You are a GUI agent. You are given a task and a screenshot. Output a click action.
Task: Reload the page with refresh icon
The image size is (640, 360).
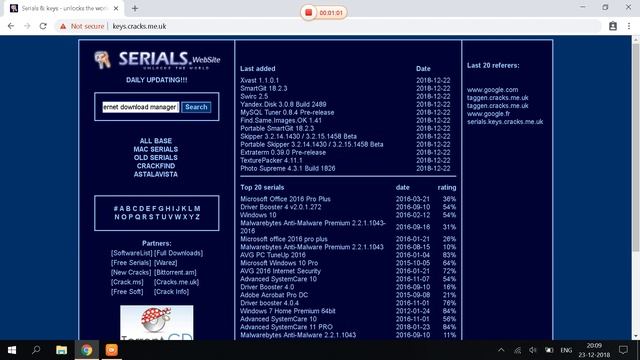(x=43, y=26)
